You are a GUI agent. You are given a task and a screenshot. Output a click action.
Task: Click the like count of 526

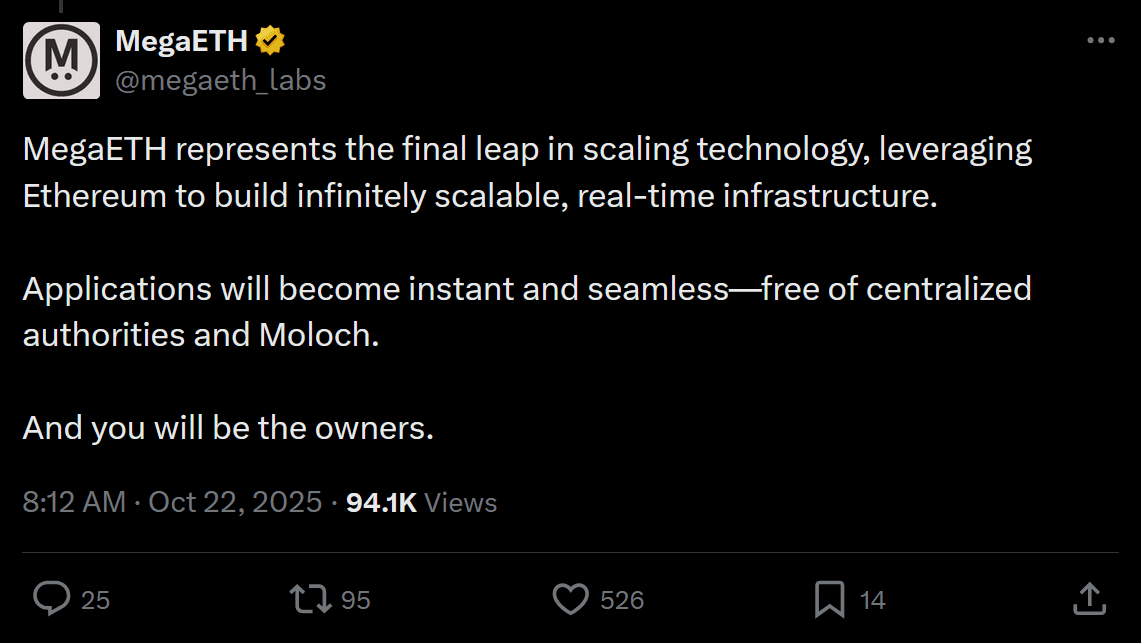coord(622,600)
